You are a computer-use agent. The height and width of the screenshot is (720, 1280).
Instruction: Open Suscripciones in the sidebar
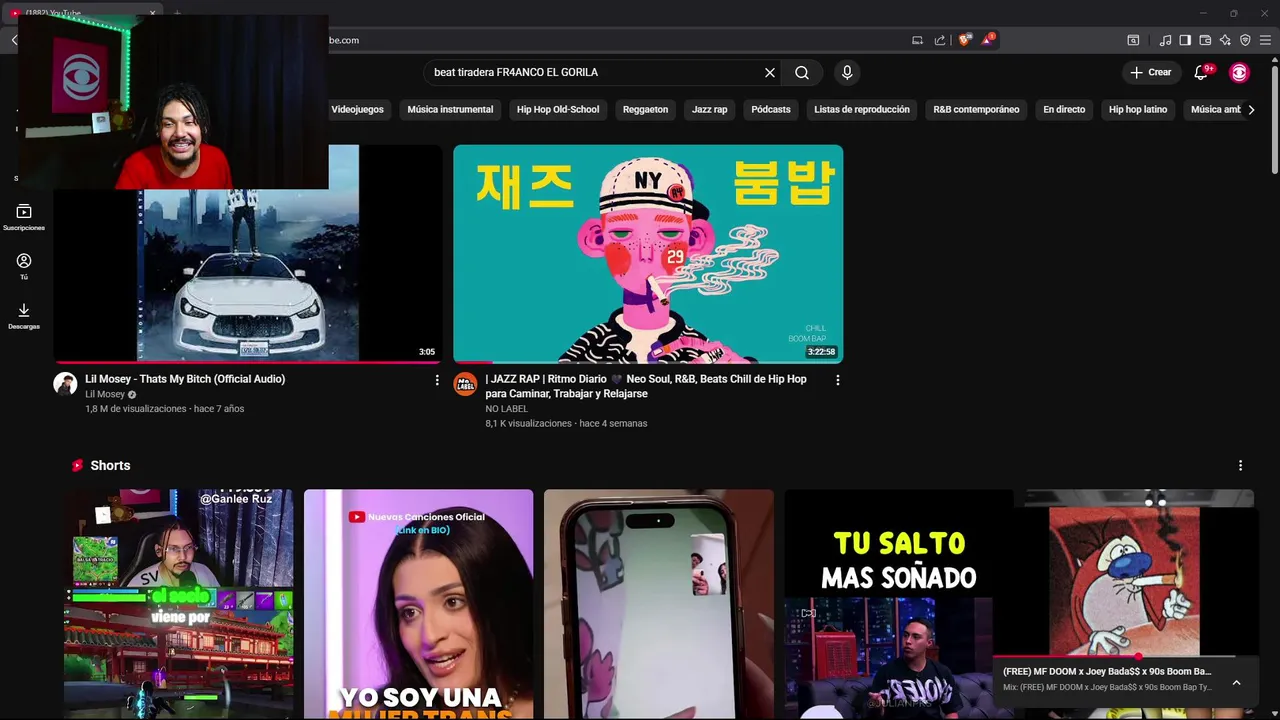point(24,217)
